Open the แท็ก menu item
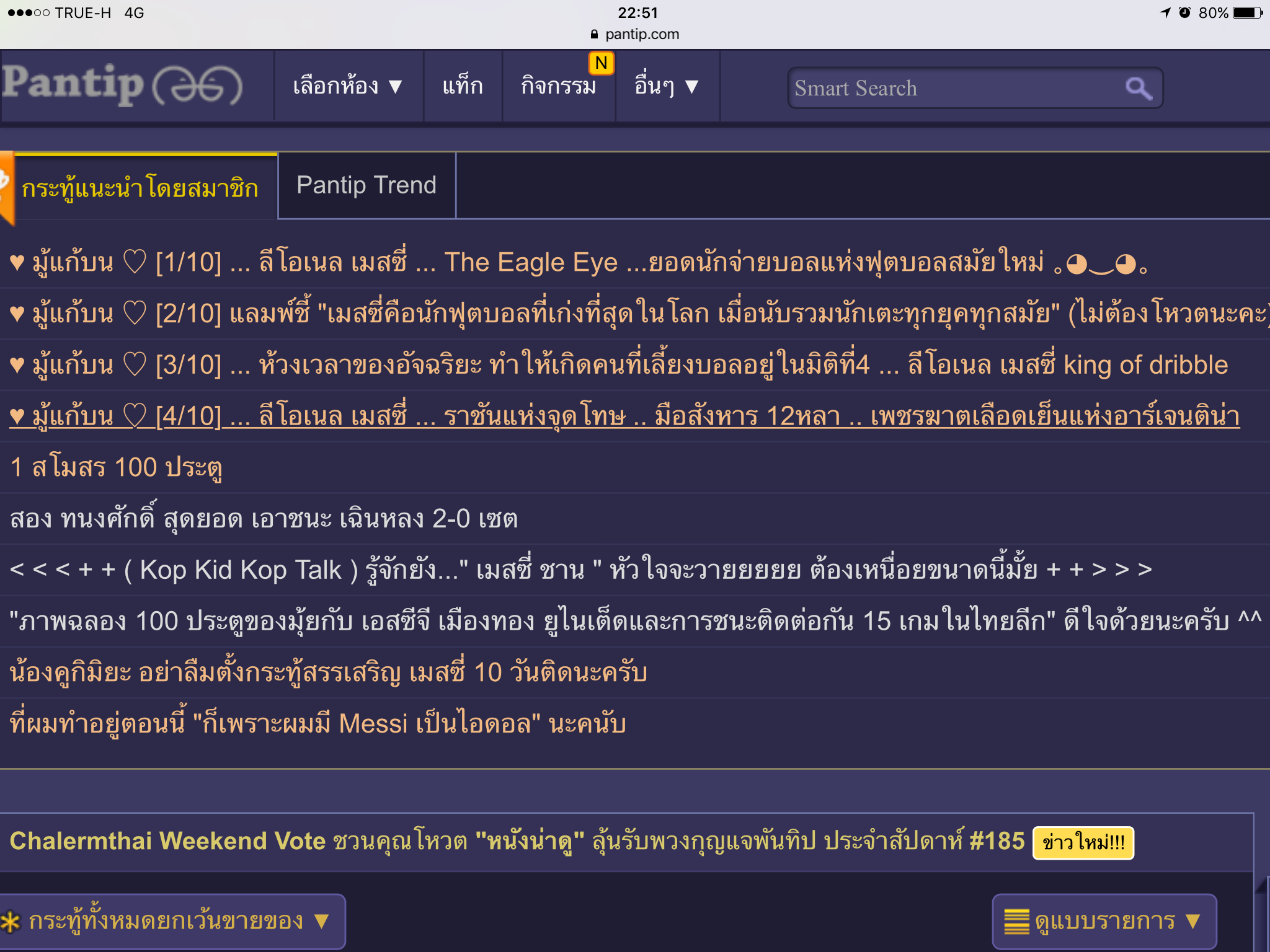The width and height of the screenshot is (1270, 952). 463,86
